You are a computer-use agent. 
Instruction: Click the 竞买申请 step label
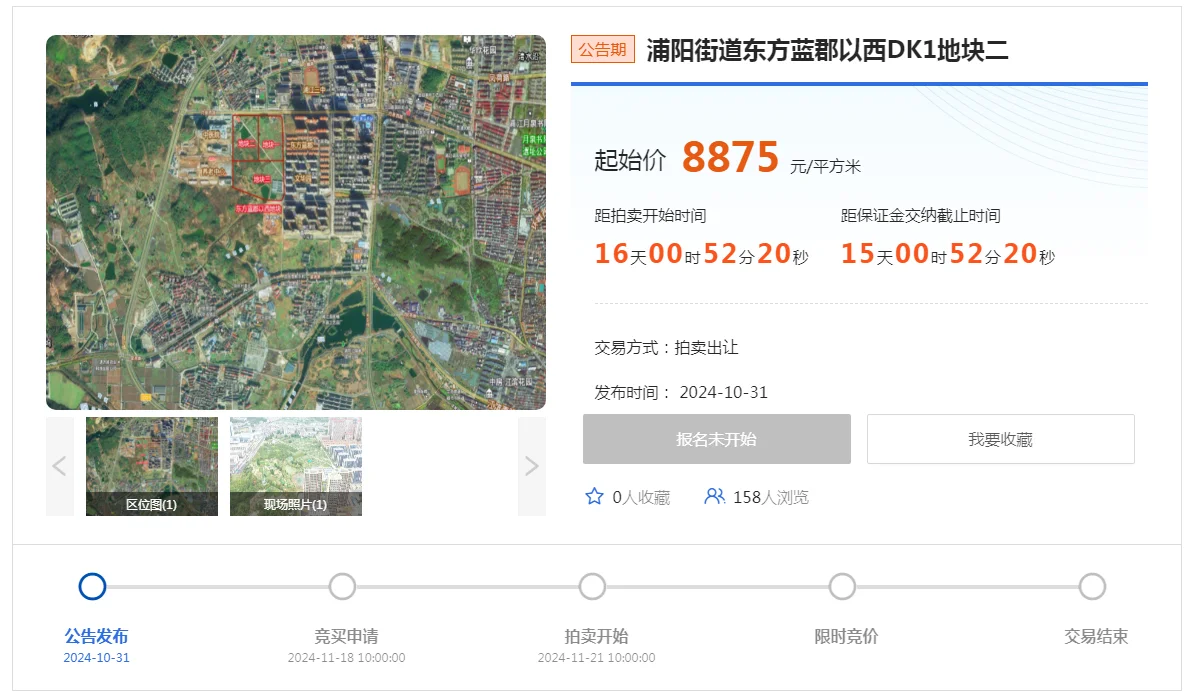pyautogui.click(x=347, y=636)
